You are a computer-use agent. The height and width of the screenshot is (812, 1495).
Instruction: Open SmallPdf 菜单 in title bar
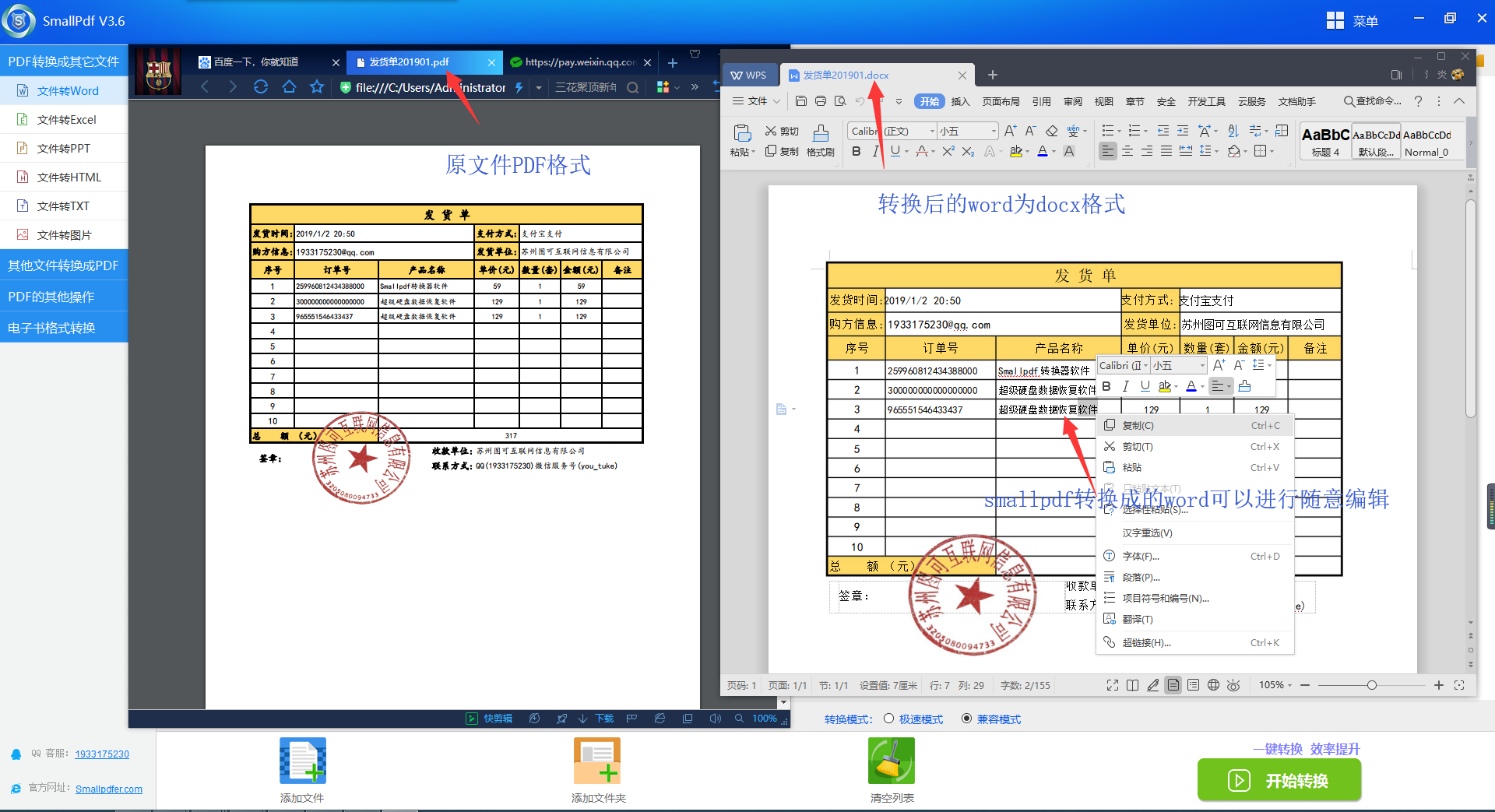point(1353,21)
